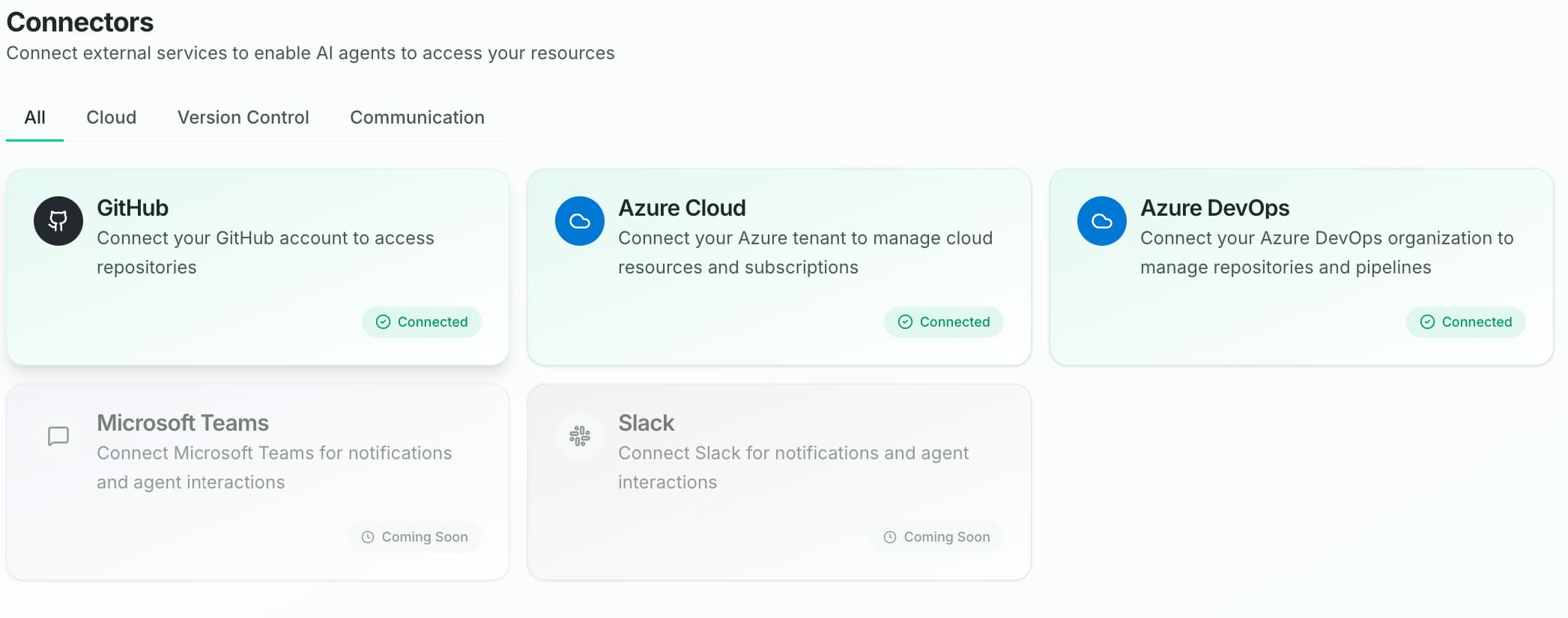The height and width of the screenshot is (618, 1568).
Task: Click the 'Connect external services' subtitle text
Action: point(310,53)
